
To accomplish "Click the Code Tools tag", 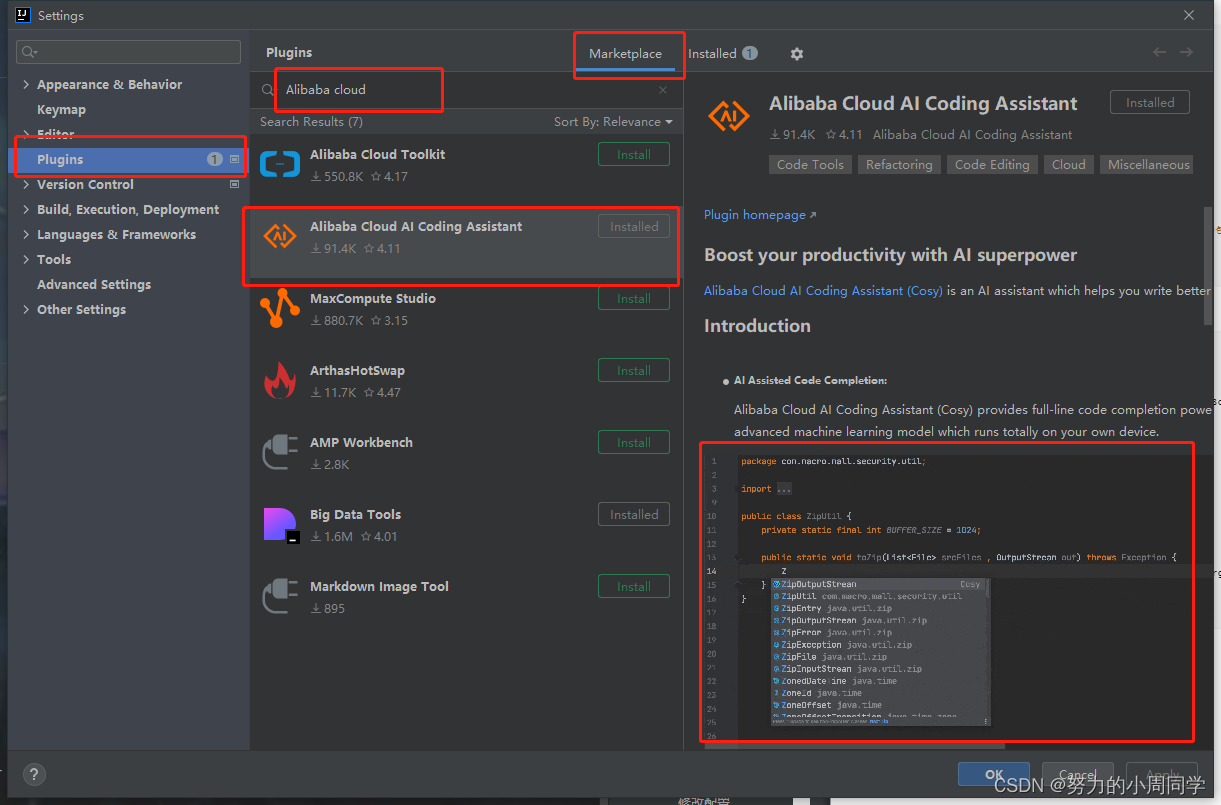I will pyautogui.click(x=810, y=165).
